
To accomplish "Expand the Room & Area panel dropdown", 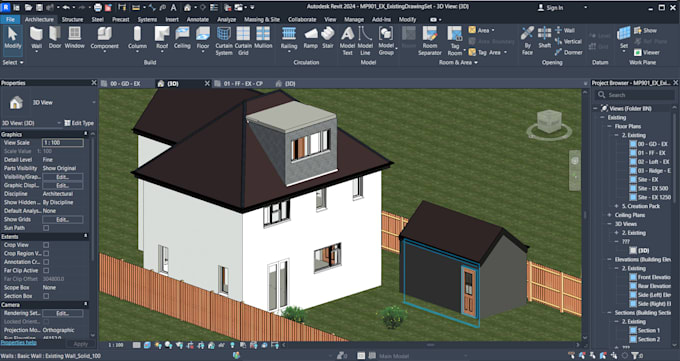I will coord(458,62).
